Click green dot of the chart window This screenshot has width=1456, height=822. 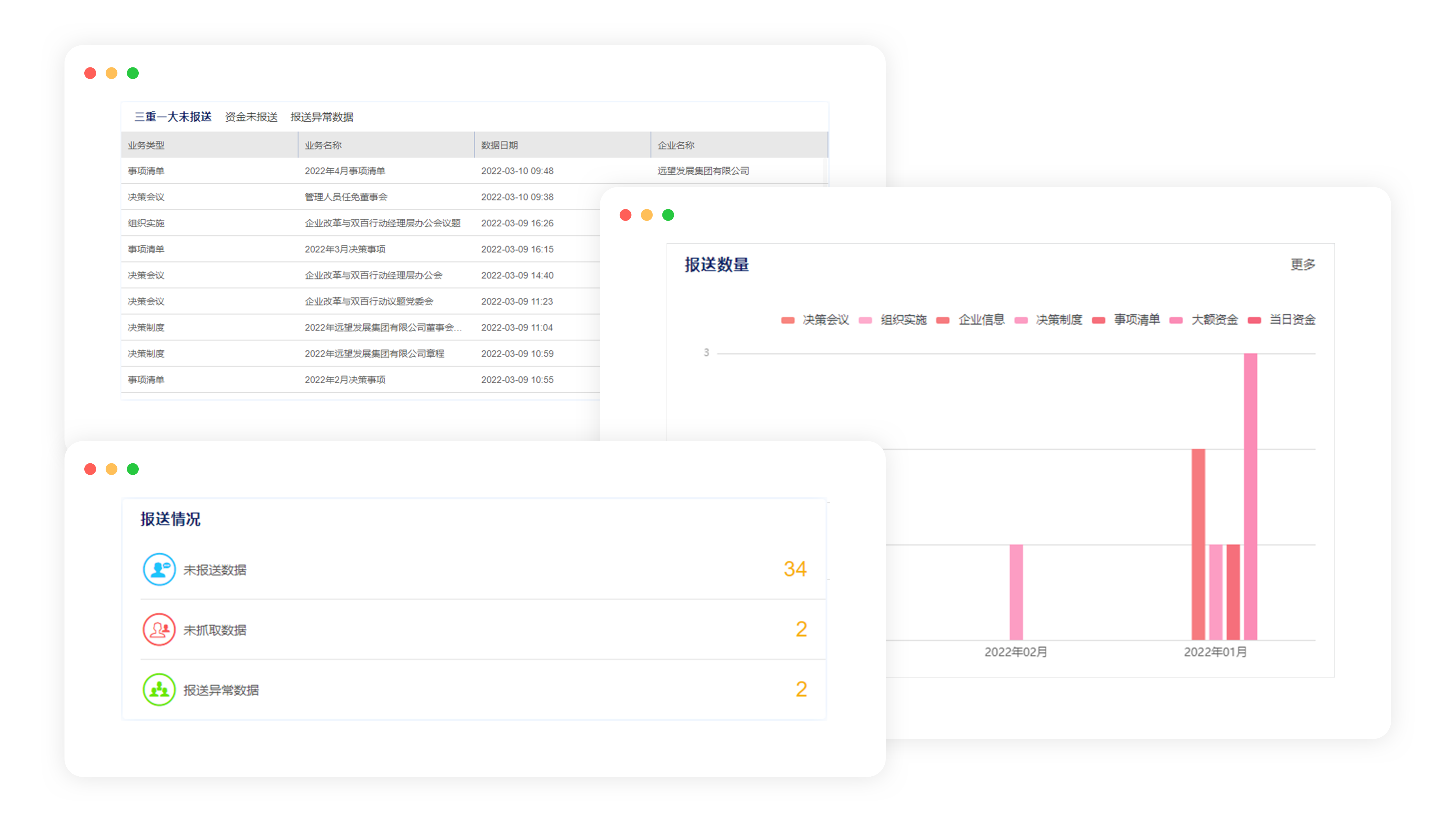[668, 215]
